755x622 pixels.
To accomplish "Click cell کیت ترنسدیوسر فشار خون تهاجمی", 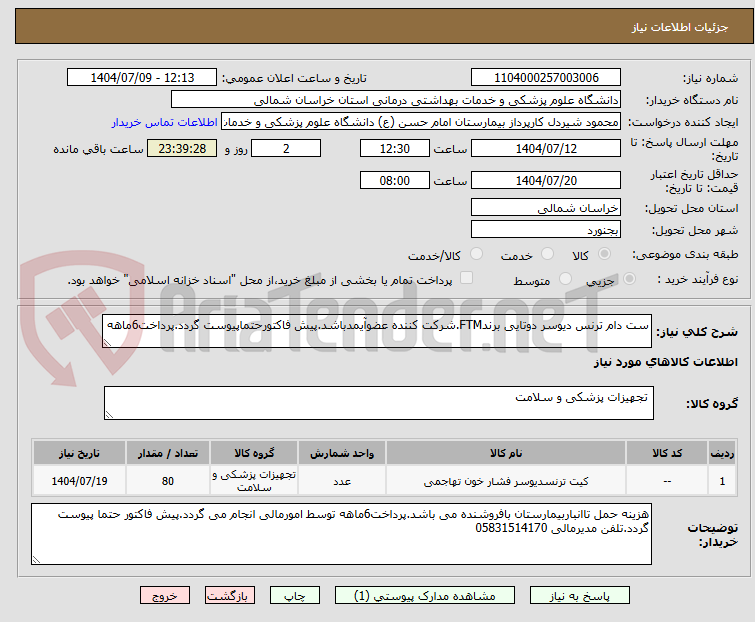I will pos(506,481).
